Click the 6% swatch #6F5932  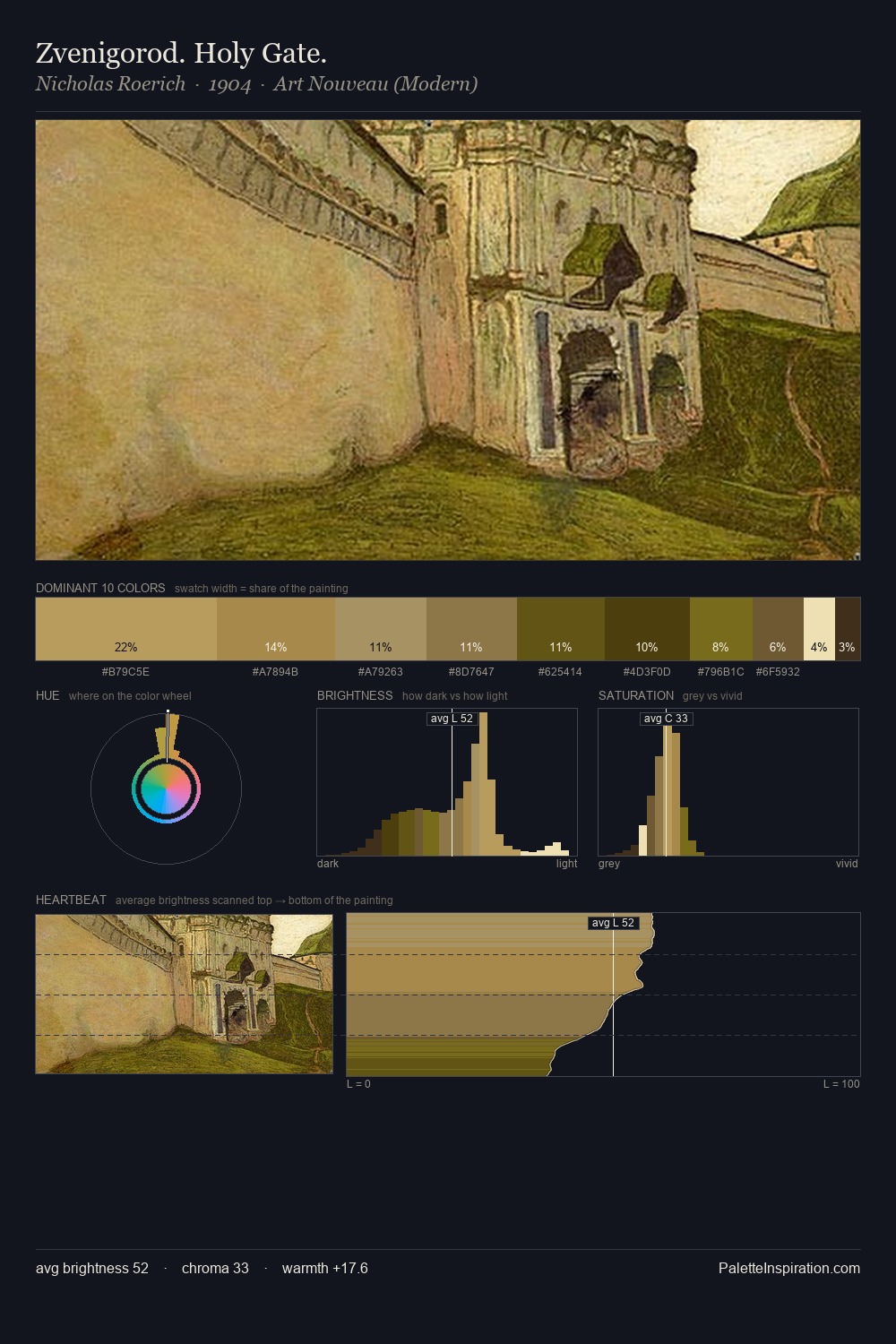pyautogui.click(x=778, y=629)
